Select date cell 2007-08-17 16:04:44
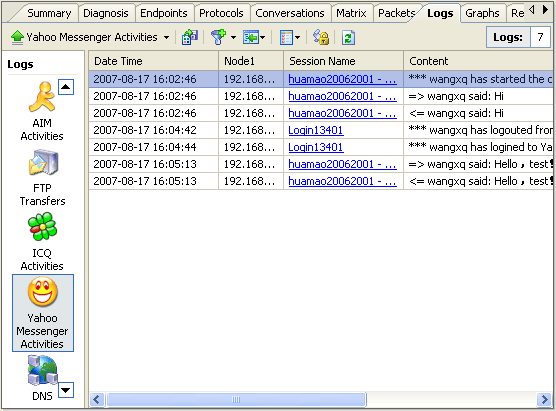This screenshot has width=556, height=411. (154, 147)
